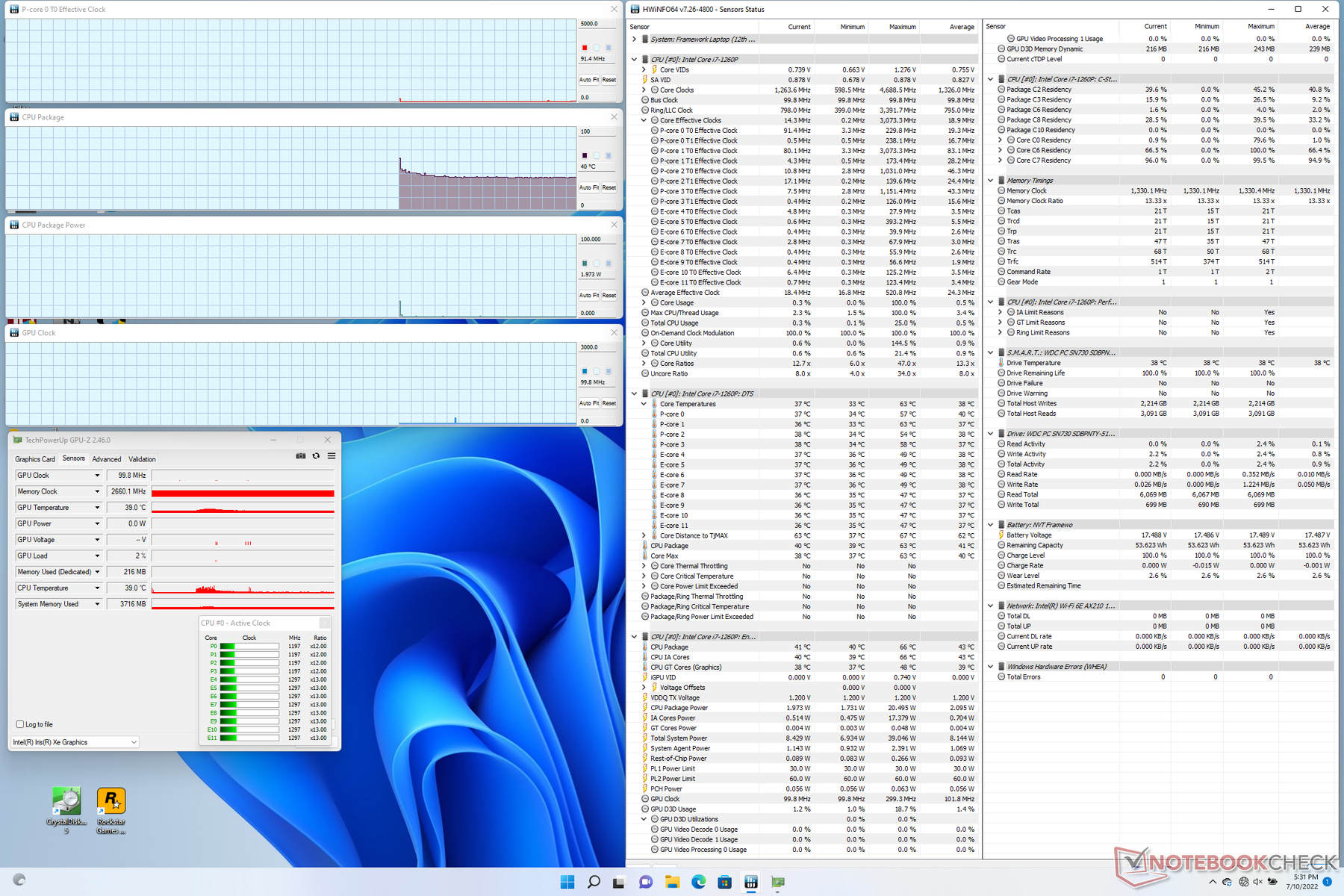
Task: Click the taskbar Search icon
Action: click(x=594, y=882)
